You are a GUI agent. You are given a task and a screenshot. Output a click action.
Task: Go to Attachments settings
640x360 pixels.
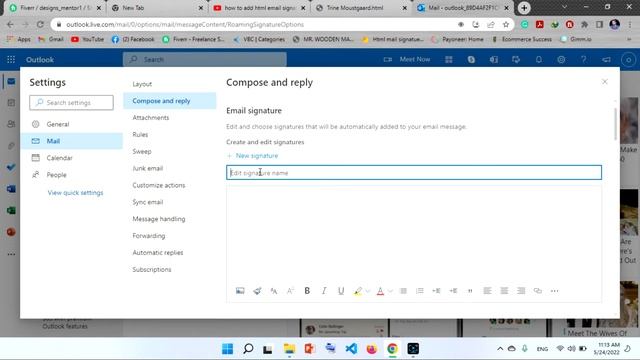[x=151, y=118]
